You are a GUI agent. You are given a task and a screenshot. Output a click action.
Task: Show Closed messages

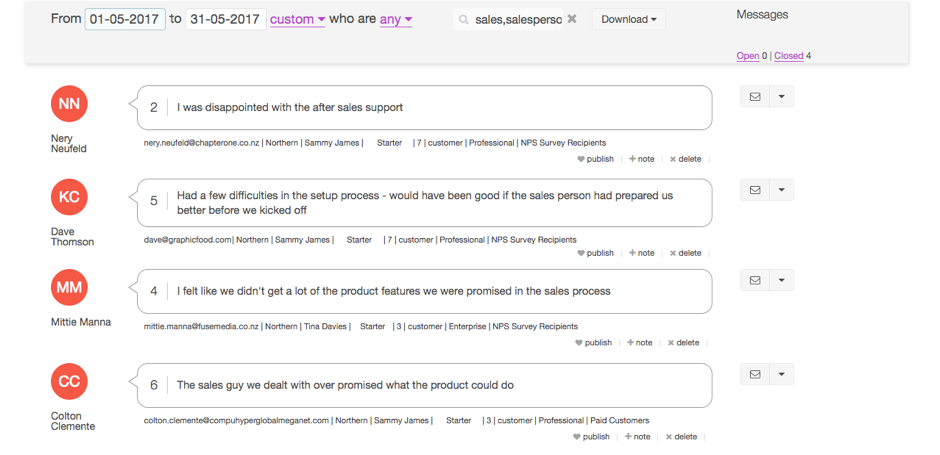(x=788, y=56)
